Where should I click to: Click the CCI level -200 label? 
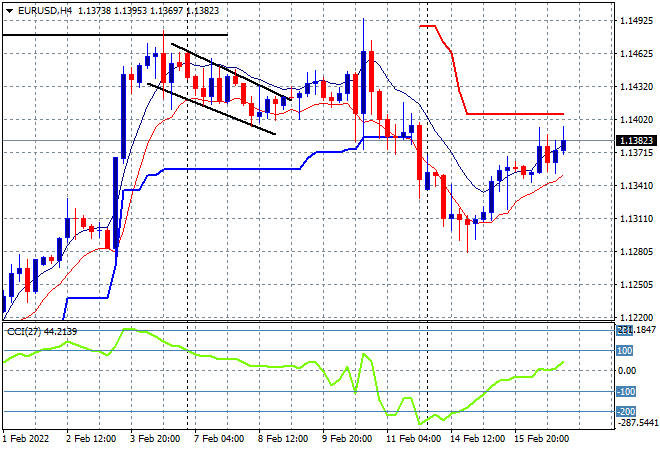coord(626,411)
